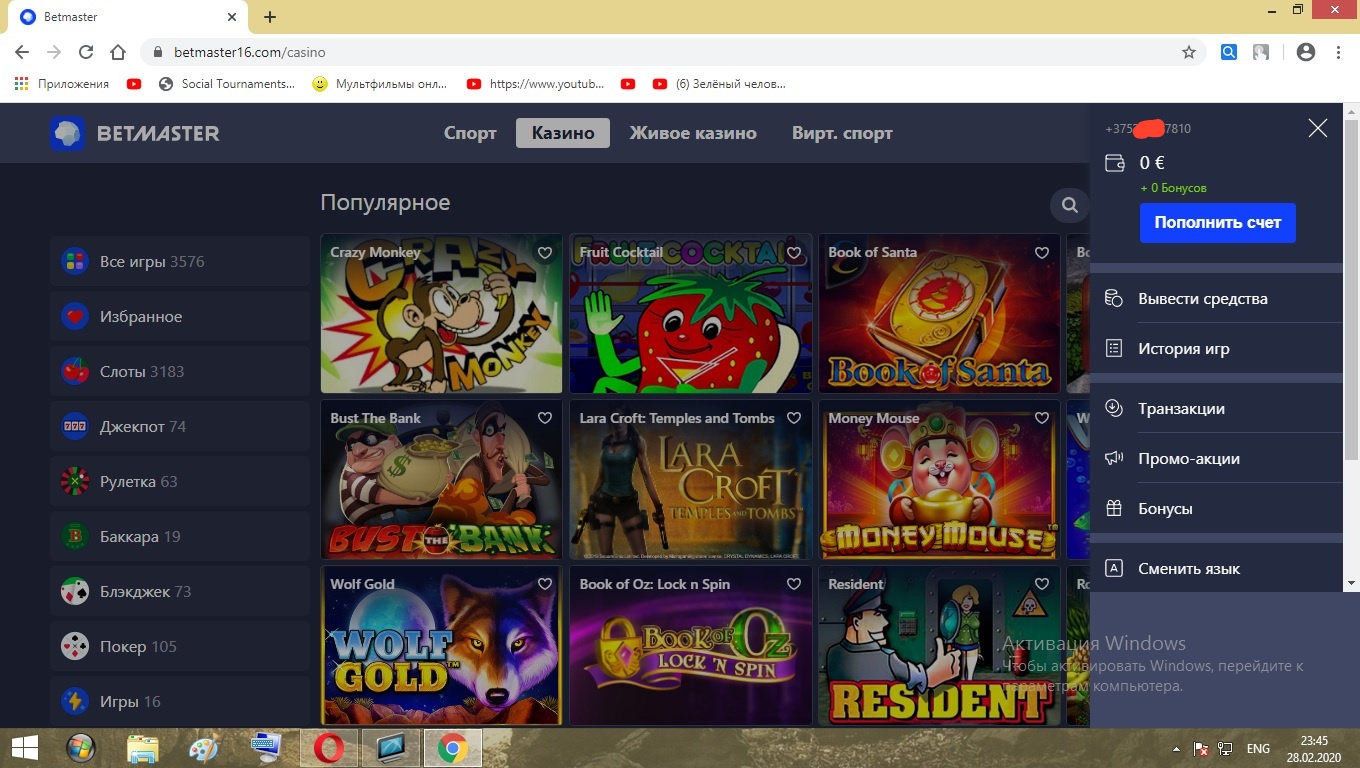Screen dimensions: 1360x768
Task: Favorite the Crazy Monkey game heart
Action: [545, 253]
